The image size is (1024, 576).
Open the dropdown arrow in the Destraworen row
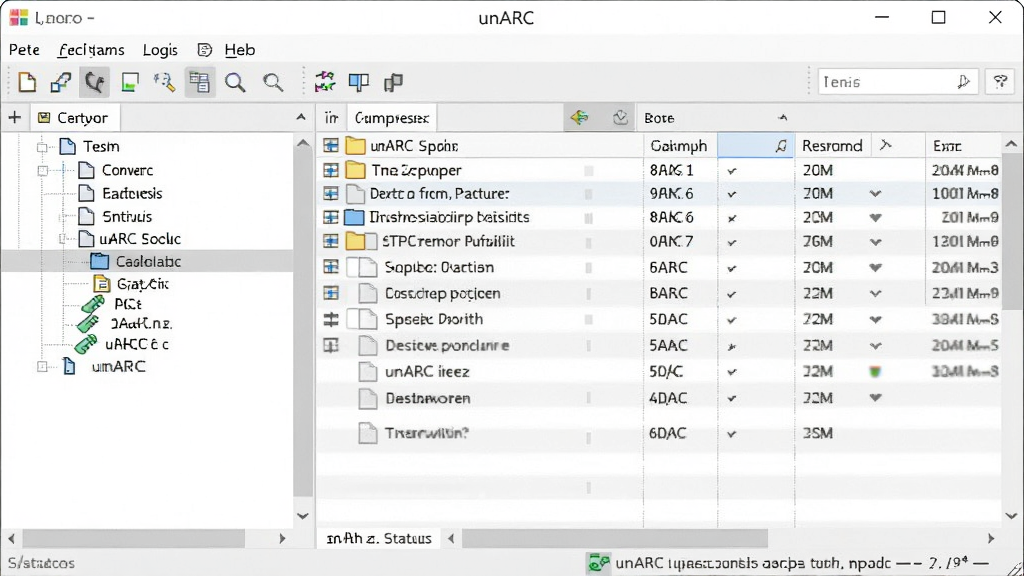(876, 398)
